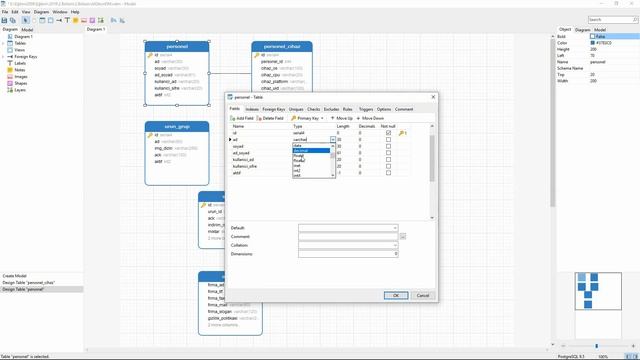Select the Image tool in the toolbar
The image size is (640, 360).
click(x=84, y=20)
